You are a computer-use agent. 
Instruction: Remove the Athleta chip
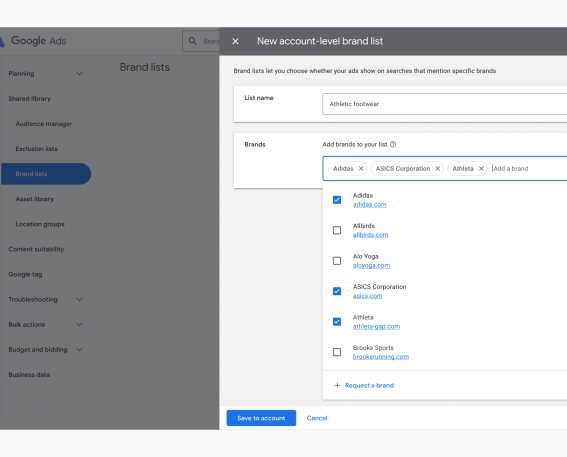pos(481,168)
